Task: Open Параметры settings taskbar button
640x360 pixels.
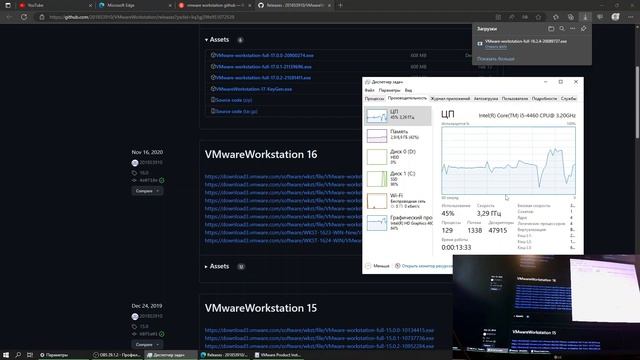Action: [63, 355]
